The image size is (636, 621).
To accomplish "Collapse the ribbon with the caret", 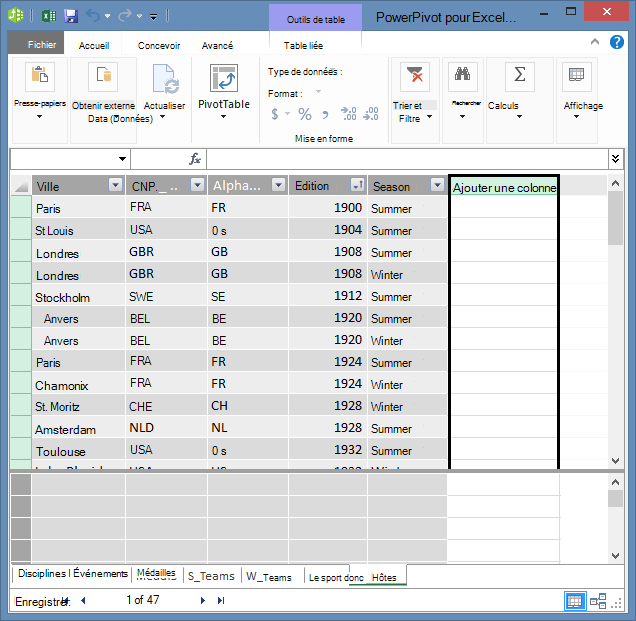I will point(595,42).
